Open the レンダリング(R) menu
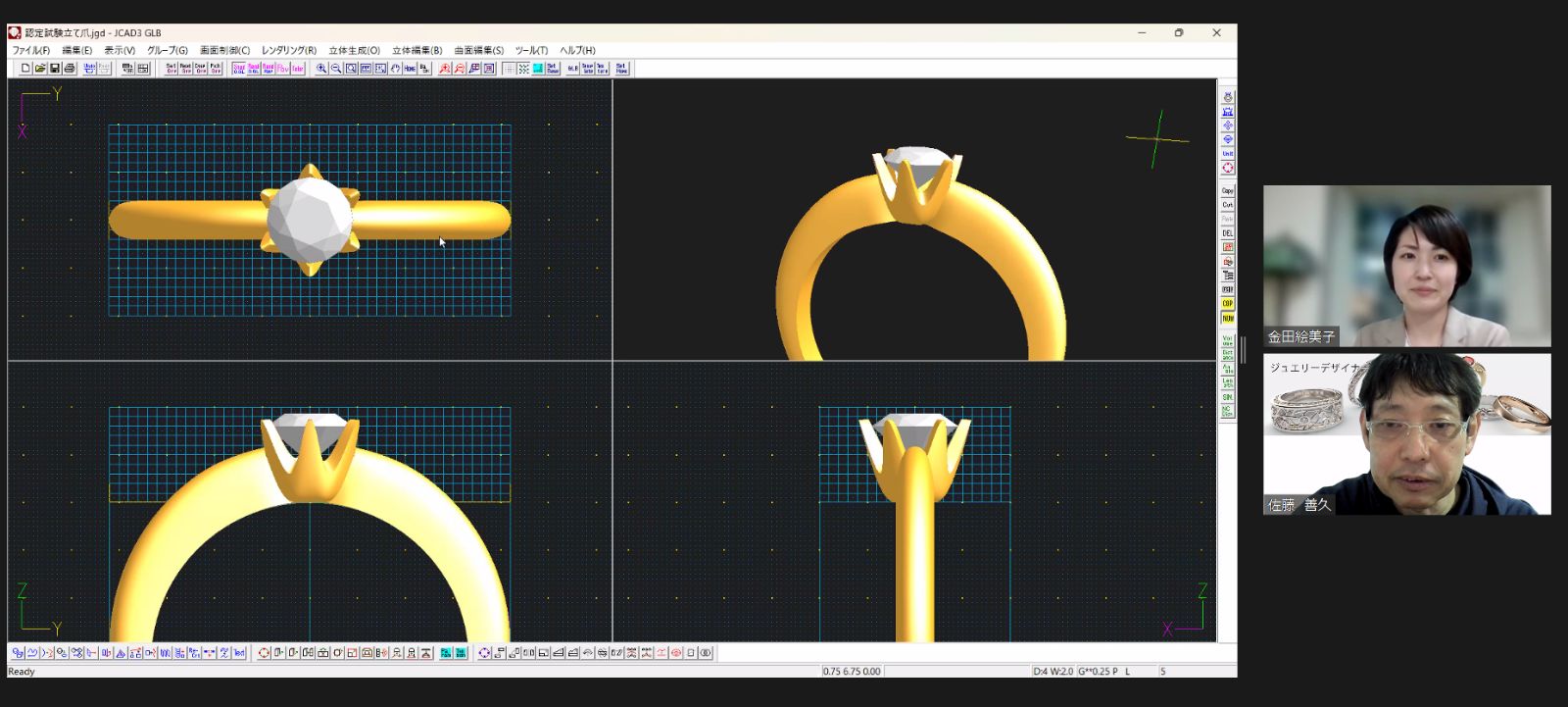 coord(289,50)
